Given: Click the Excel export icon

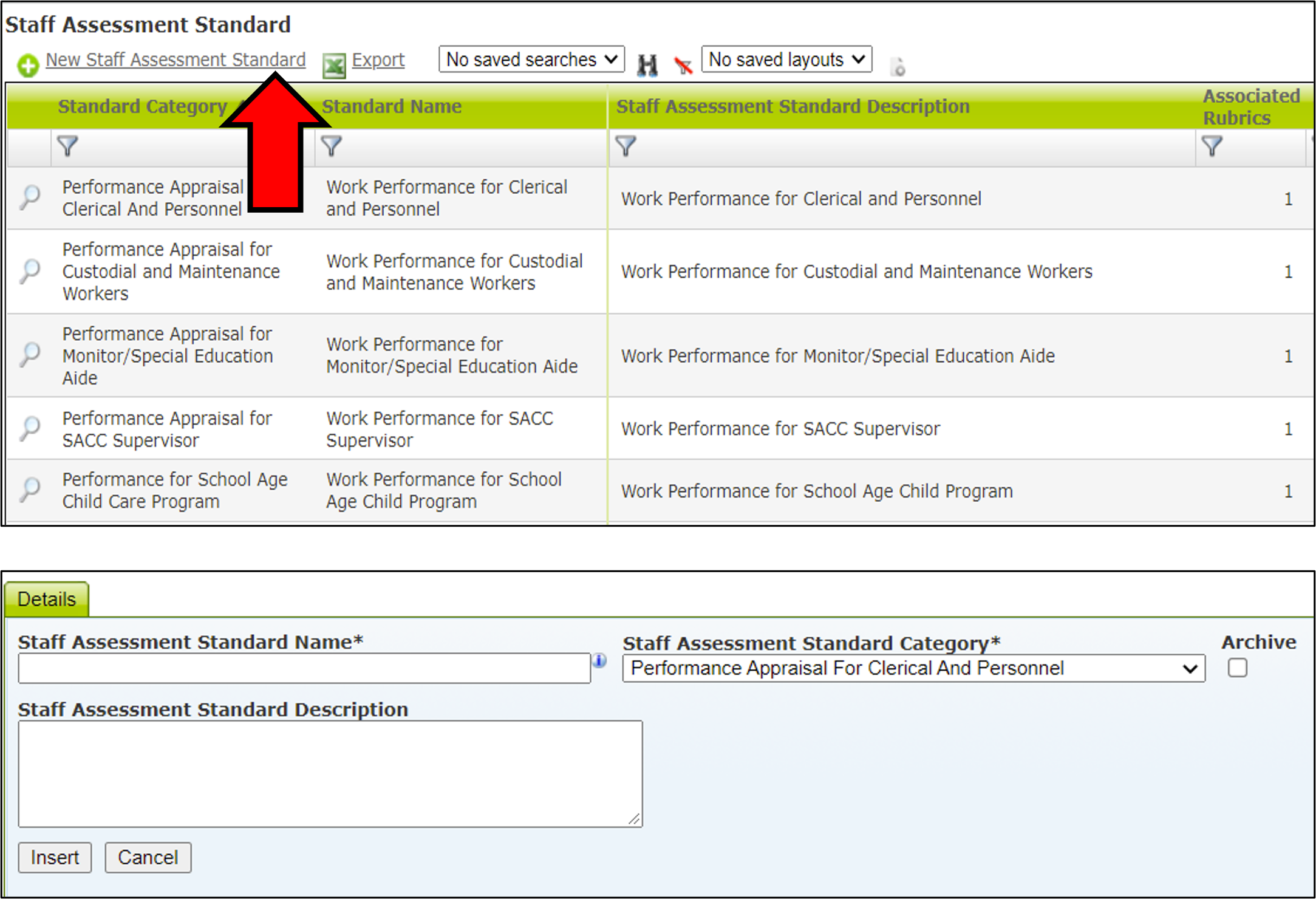Looking at the screenshot, I should (x=334, y=66).
